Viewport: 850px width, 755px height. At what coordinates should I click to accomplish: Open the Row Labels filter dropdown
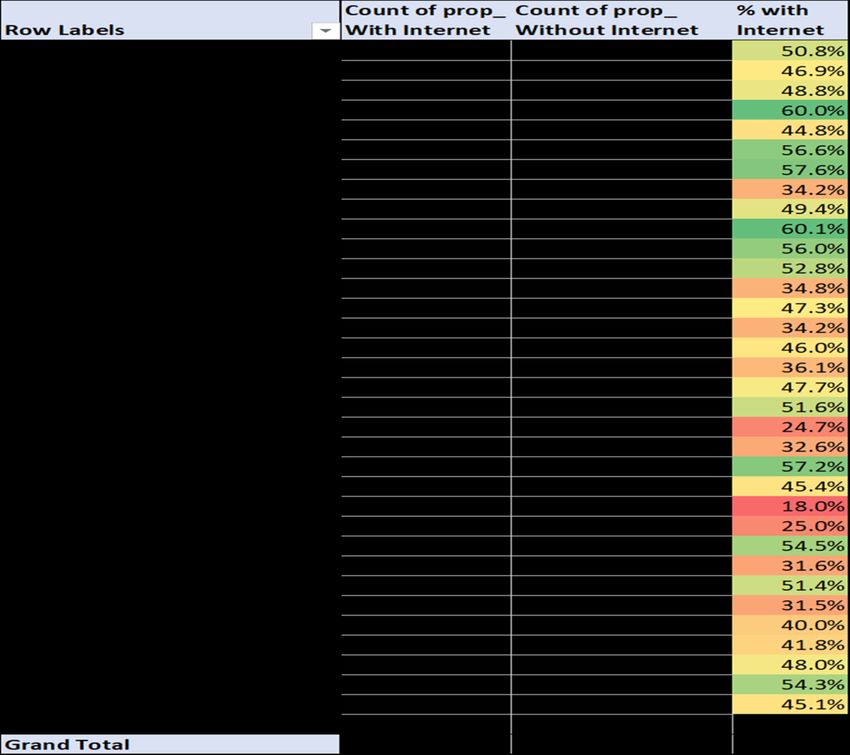pos(325,30)
